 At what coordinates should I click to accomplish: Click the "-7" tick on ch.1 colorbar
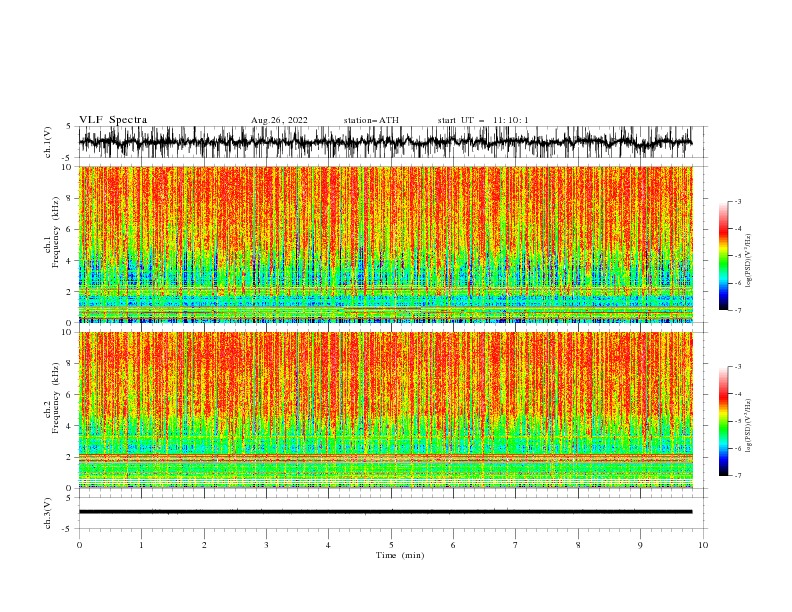click(737, 310)
